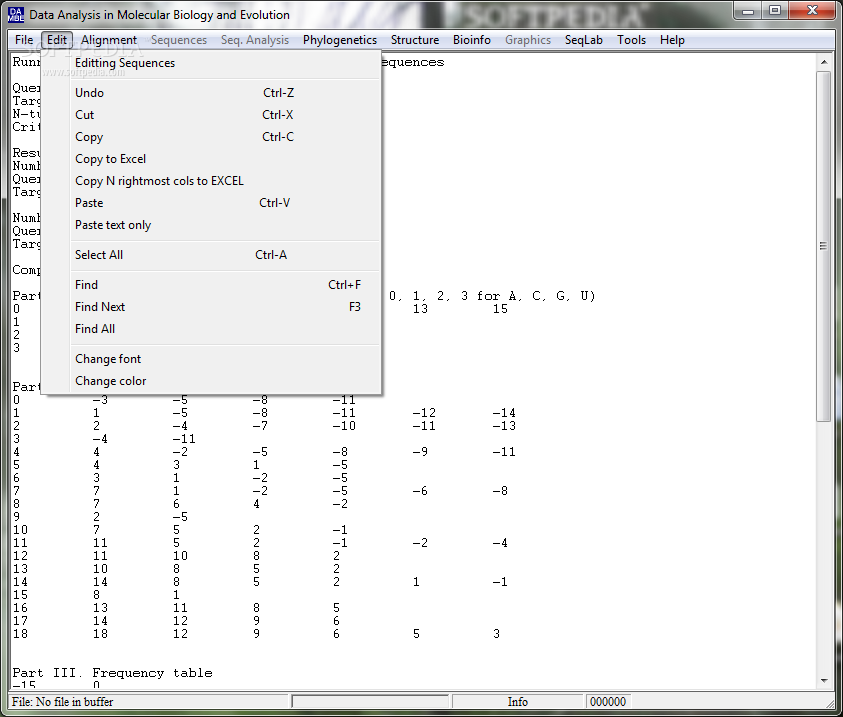Select Paste in the Edit menu
Screen dimensions: 843x717
pos(211,203)
